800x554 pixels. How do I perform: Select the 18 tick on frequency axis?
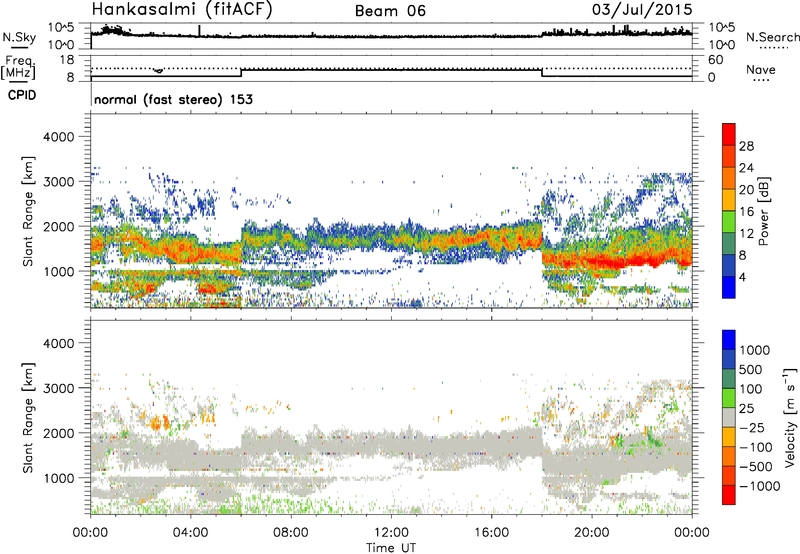coord(67,60)
